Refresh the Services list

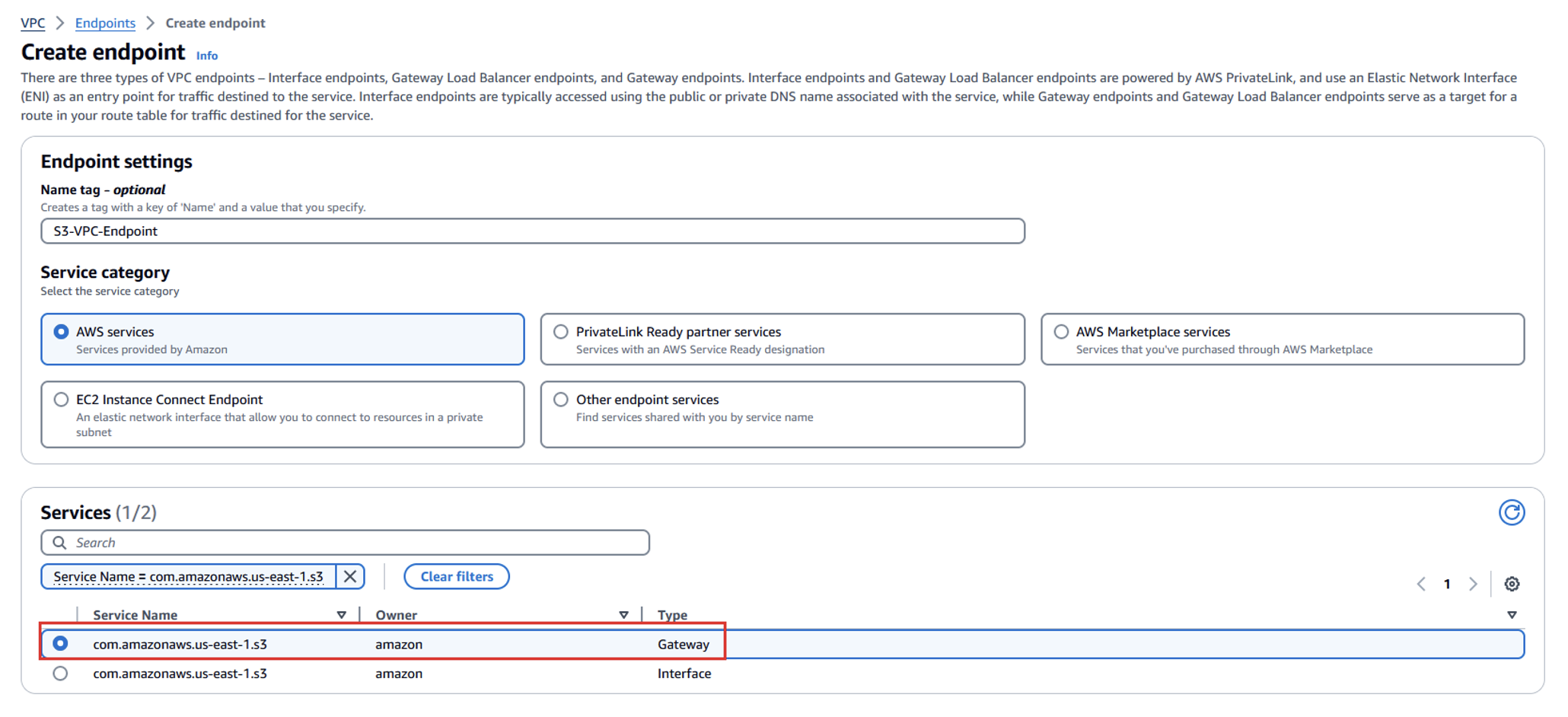1512,512
